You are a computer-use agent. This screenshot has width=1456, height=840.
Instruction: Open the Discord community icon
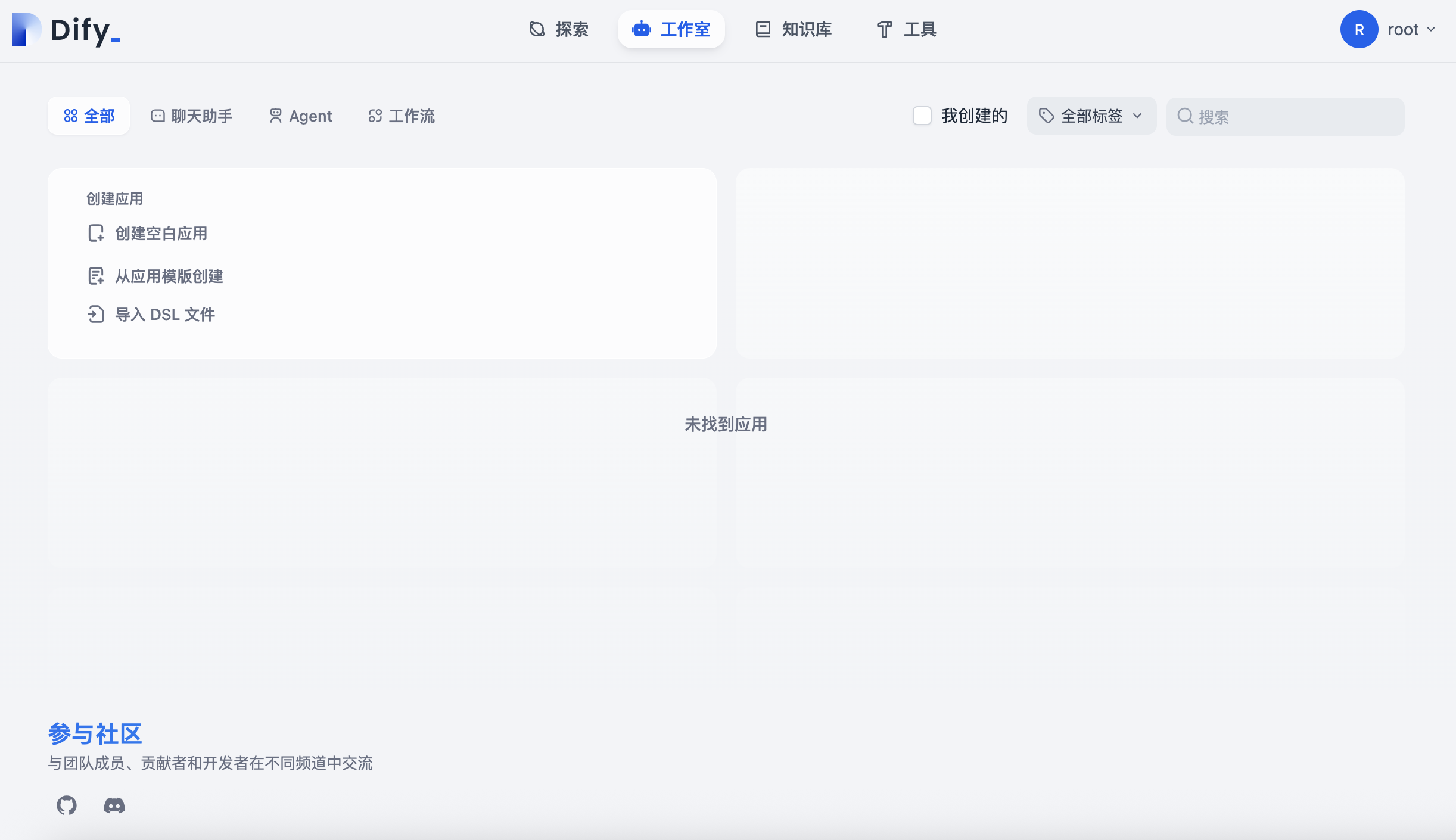pos(113,805)
